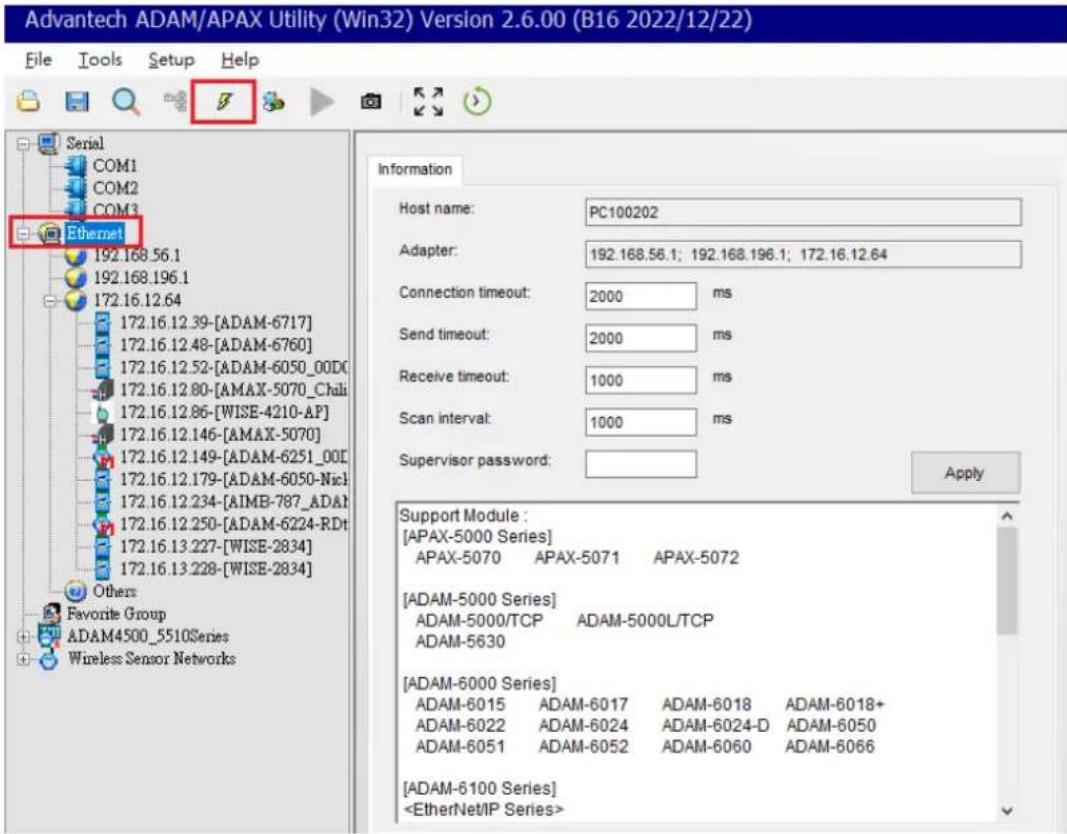Click the globe group toolbar icon
This screenshot has height=834, width=1067.
pyautogui.click(x=274, y=102)
